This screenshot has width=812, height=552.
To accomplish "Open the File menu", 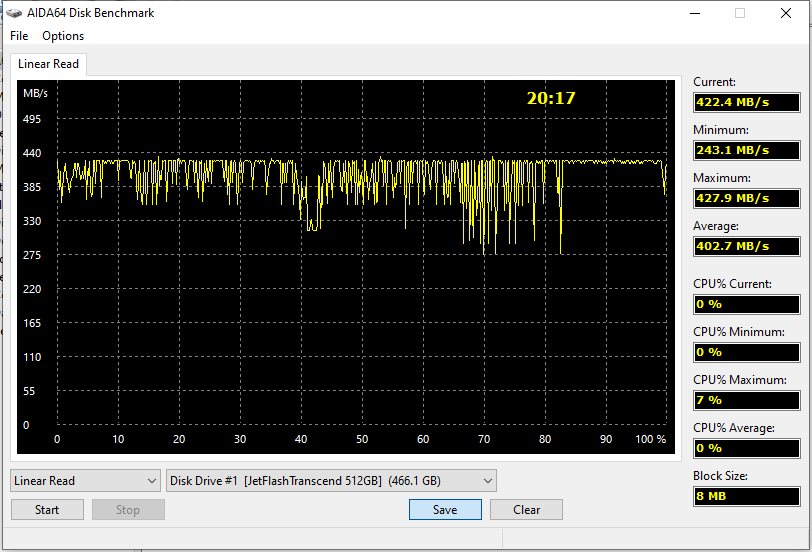I will [19, 36].
